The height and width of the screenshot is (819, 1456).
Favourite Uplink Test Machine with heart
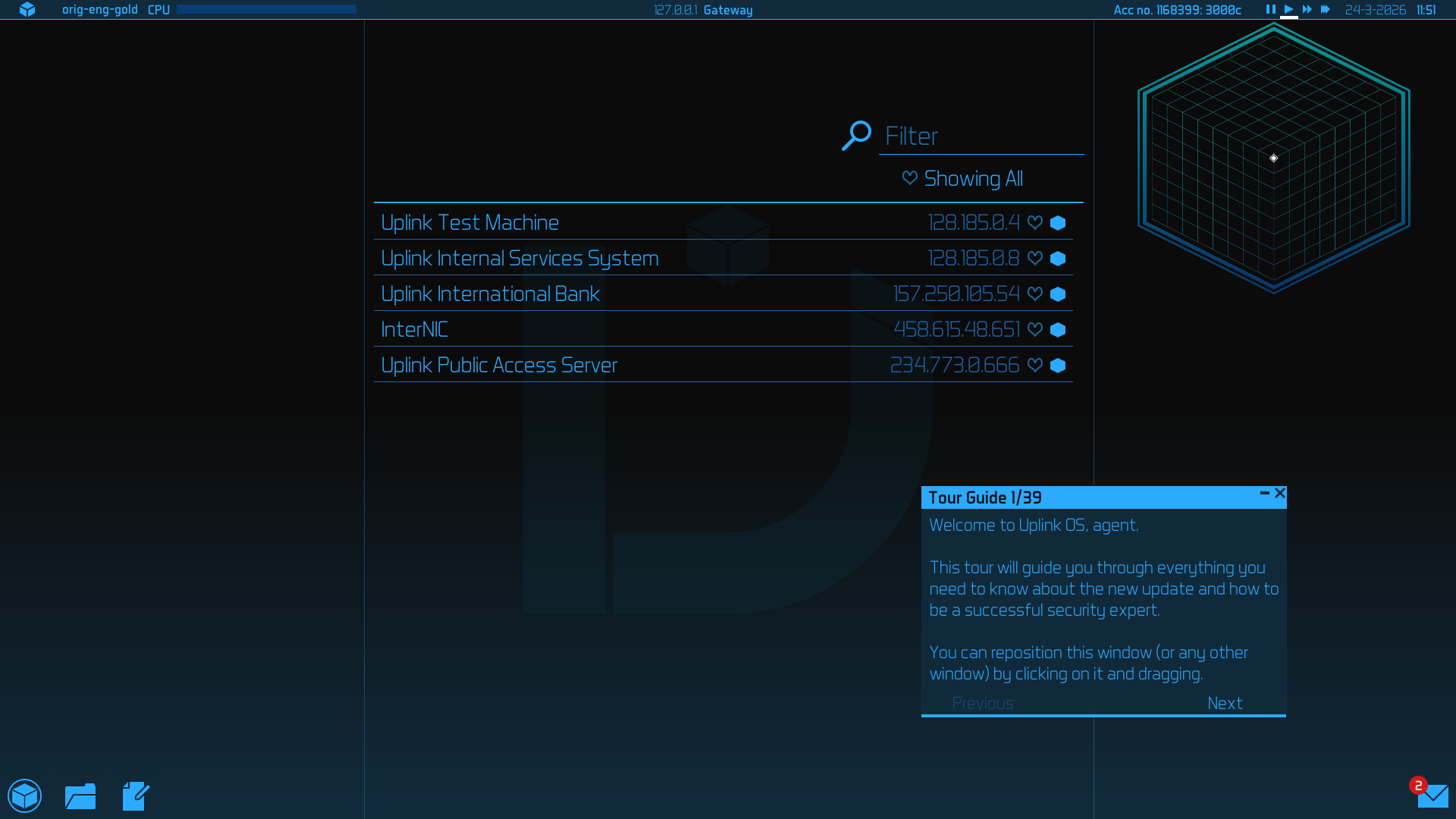tap(1035, 222)
